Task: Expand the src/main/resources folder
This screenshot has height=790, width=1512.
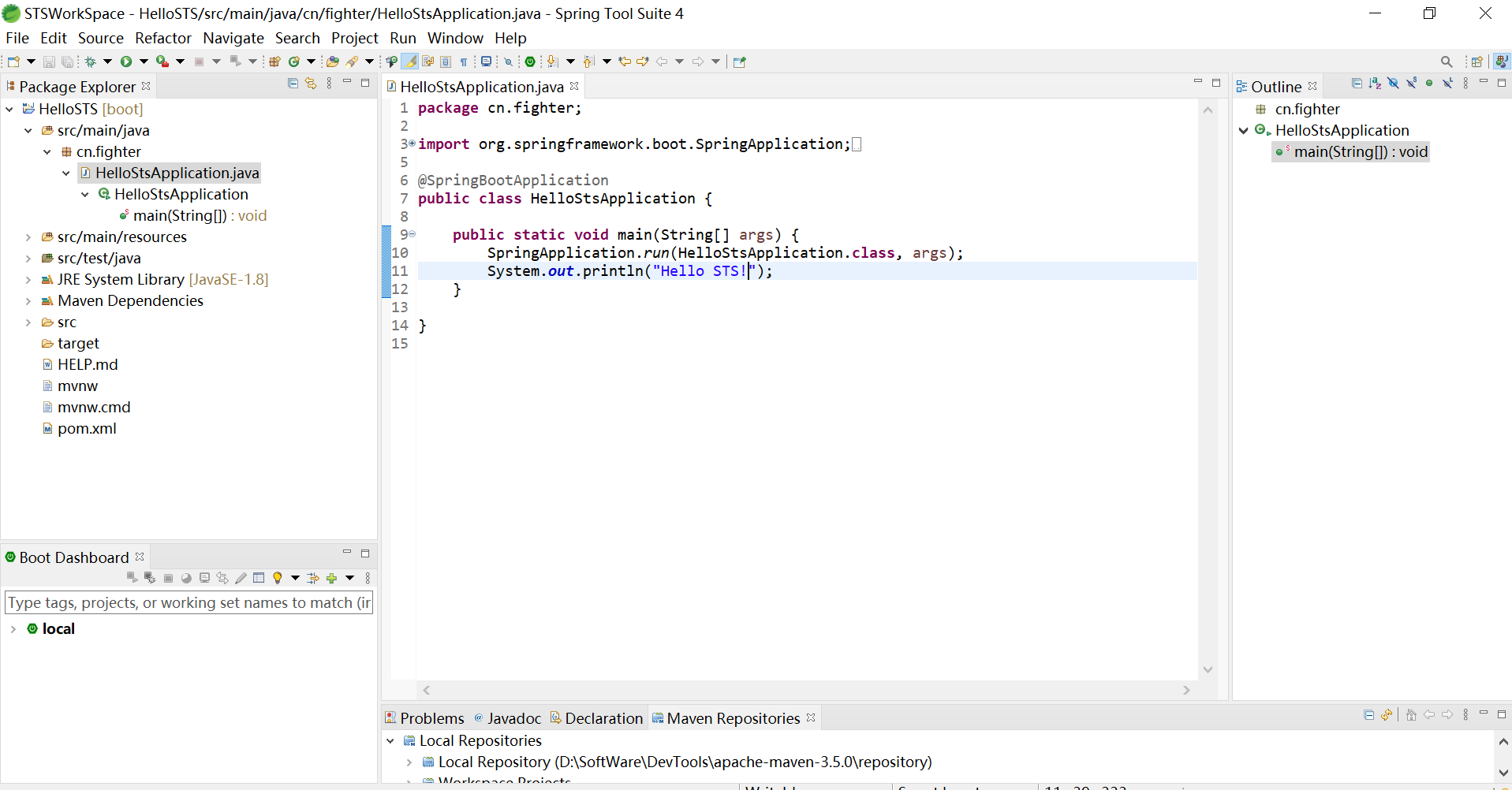Action: click(28, 237)
